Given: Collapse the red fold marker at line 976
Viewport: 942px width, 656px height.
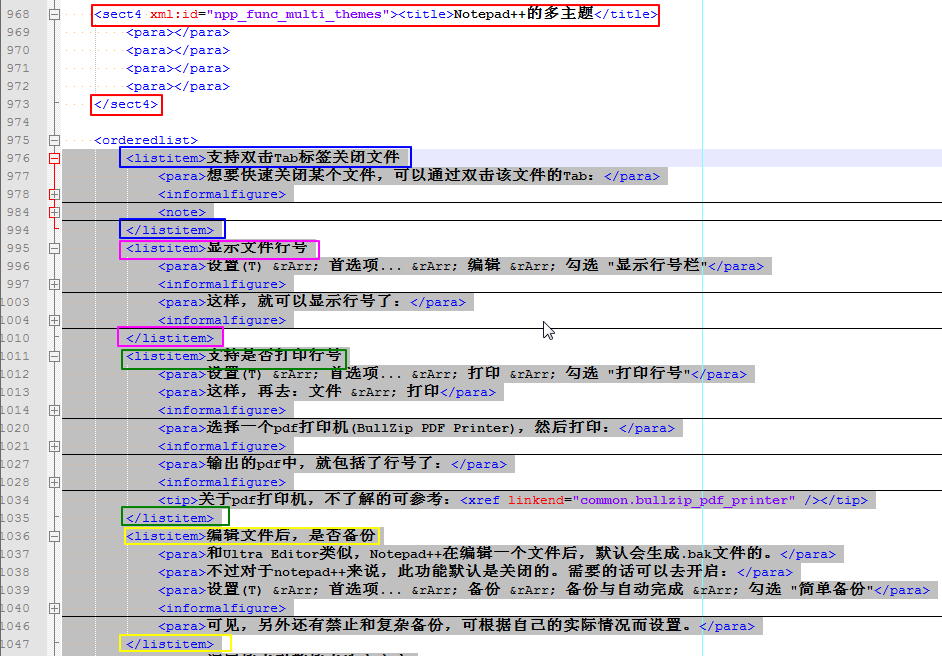Looking at the screenshot, I should 54,158.
